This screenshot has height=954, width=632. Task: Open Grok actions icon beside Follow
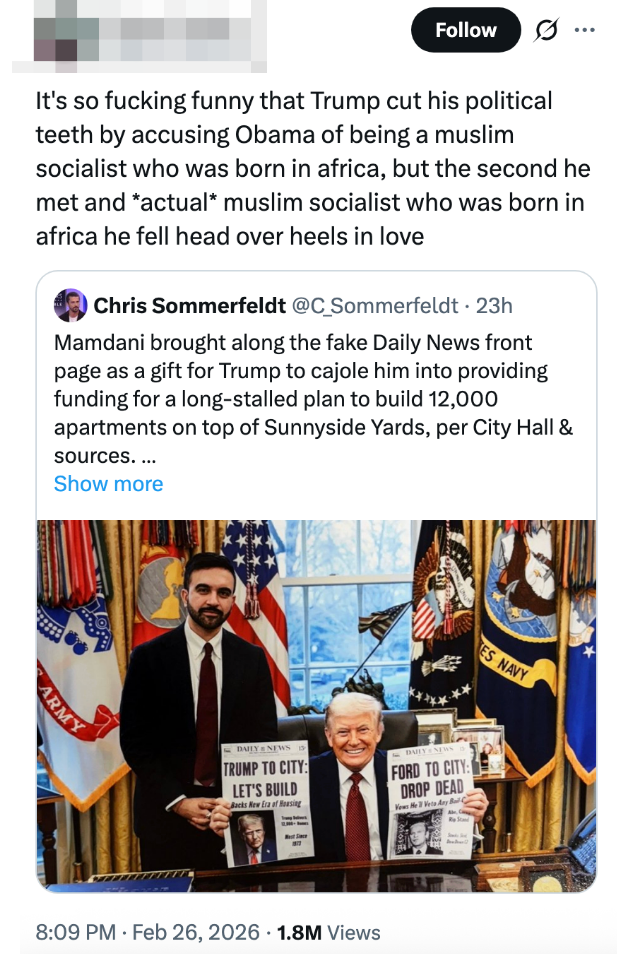(546, 30)
